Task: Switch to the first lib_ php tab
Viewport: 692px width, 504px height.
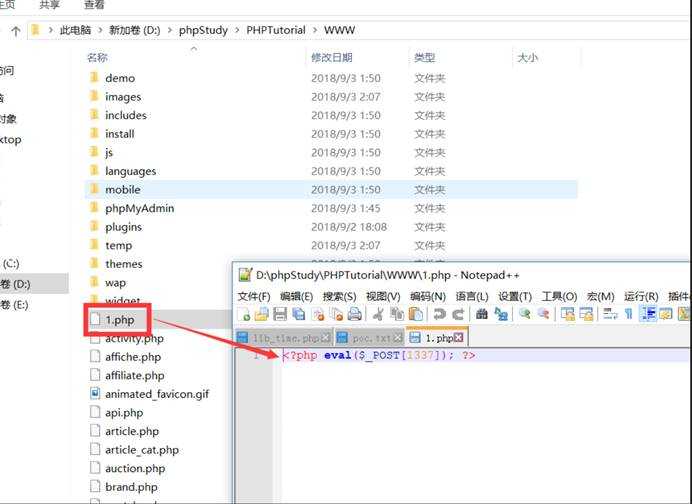Action: point(285,338)
